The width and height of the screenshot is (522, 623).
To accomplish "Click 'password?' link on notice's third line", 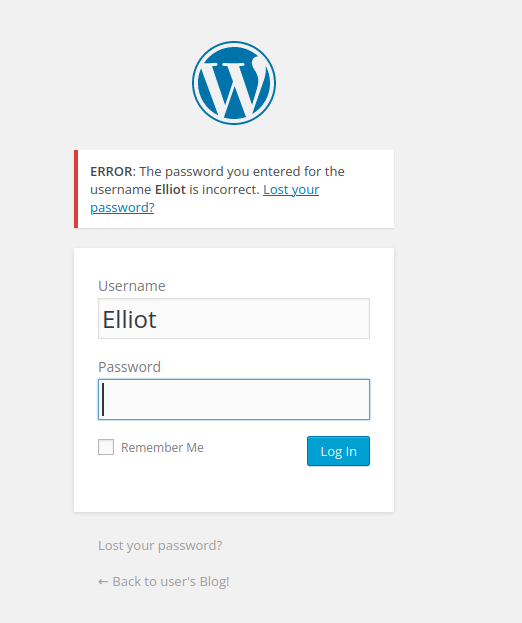I will point(122,207).
